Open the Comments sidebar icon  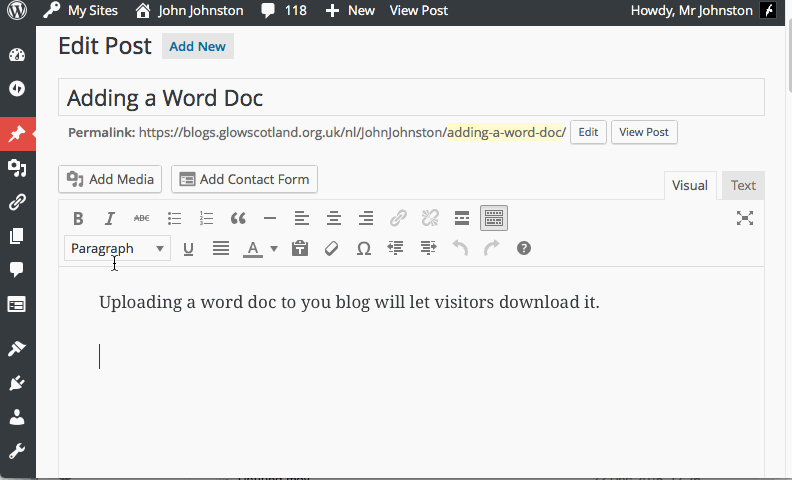coord(17,269)
